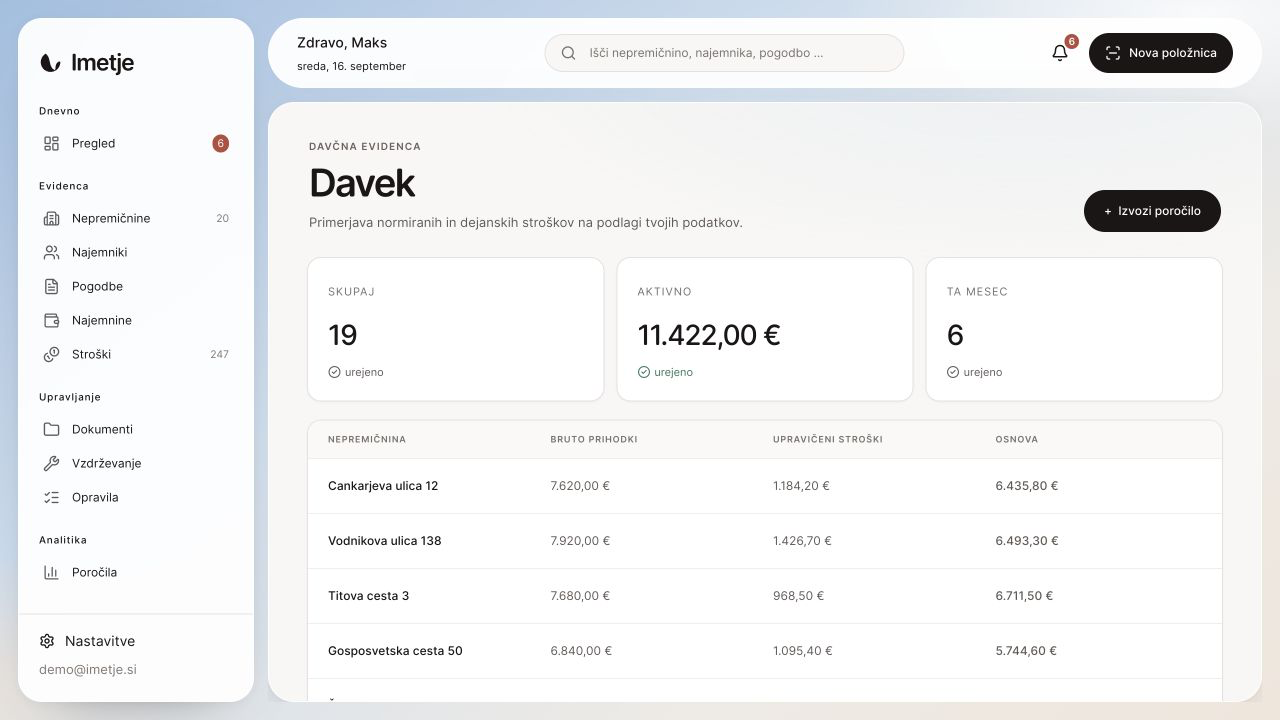Click the 11.422,00 € Aktivno amount
The width and height of the screenshot is (1280, 720).
pyautogui.click(x=709, y=335)
